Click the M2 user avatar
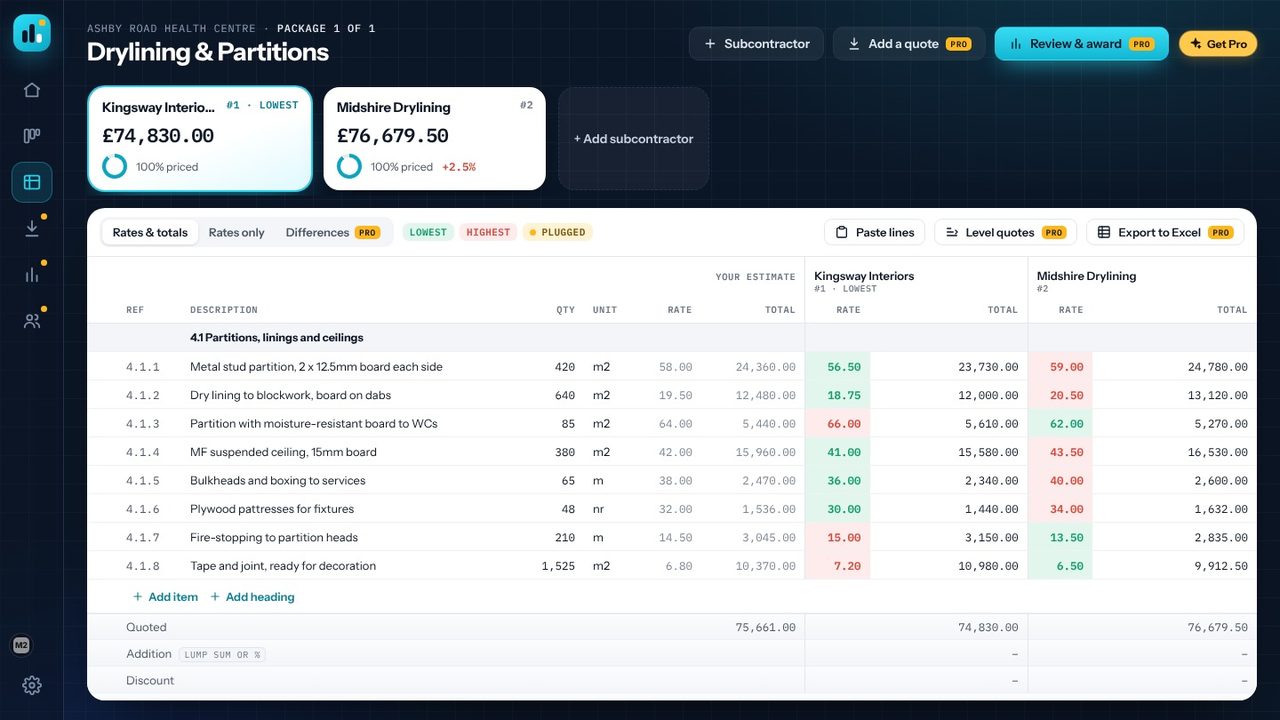Image resolution: width=1280 pixels, height=720 pixels. coord(21,646)
